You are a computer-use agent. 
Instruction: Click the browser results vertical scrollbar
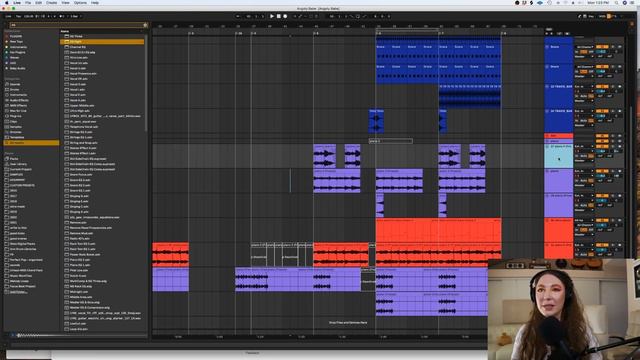[x=146, y=82]
